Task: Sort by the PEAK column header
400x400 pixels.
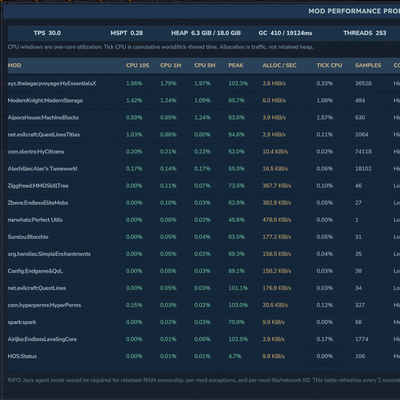Action: pyautogui.click(x=236, y=65)
